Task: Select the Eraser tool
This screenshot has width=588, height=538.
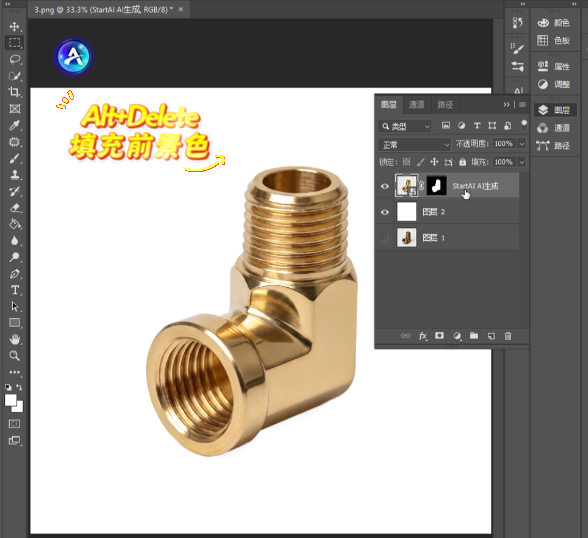Action: (x=14, y=208)
